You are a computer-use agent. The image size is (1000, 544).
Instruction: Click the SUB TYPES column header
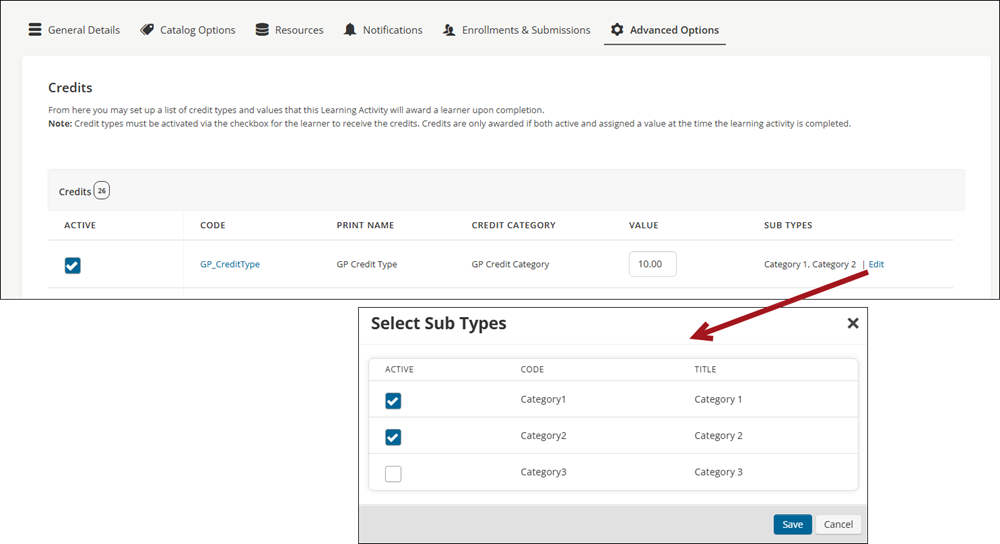[788, 225]
